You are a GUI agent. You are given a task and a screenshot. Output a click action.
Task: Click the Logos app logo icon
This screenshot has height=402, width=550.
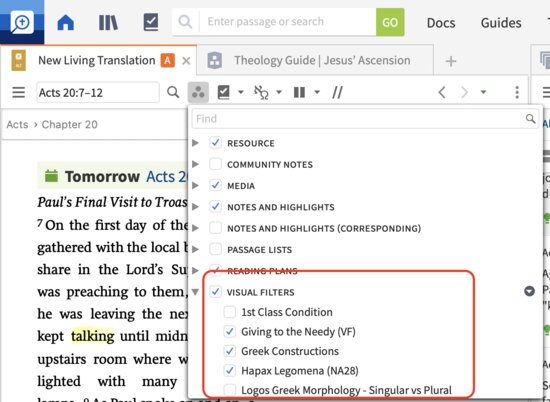pos(22,22)
